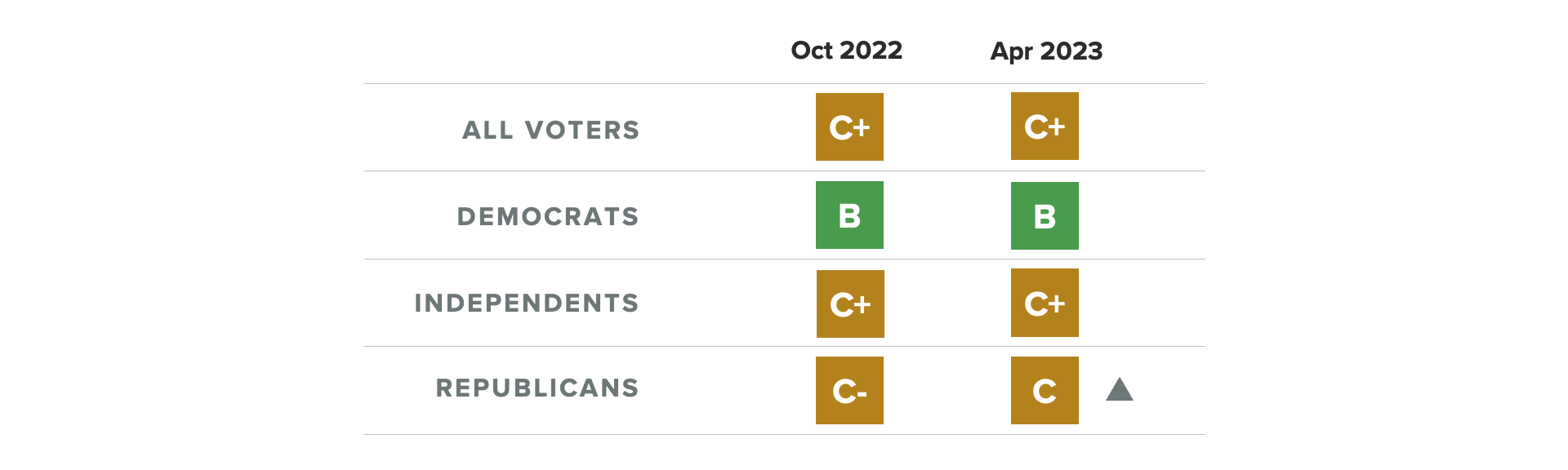This screenshot has width=1568, height=470.
Task: Click the Independents Oct 2022 C+ grade
Action: pos(850,304)
